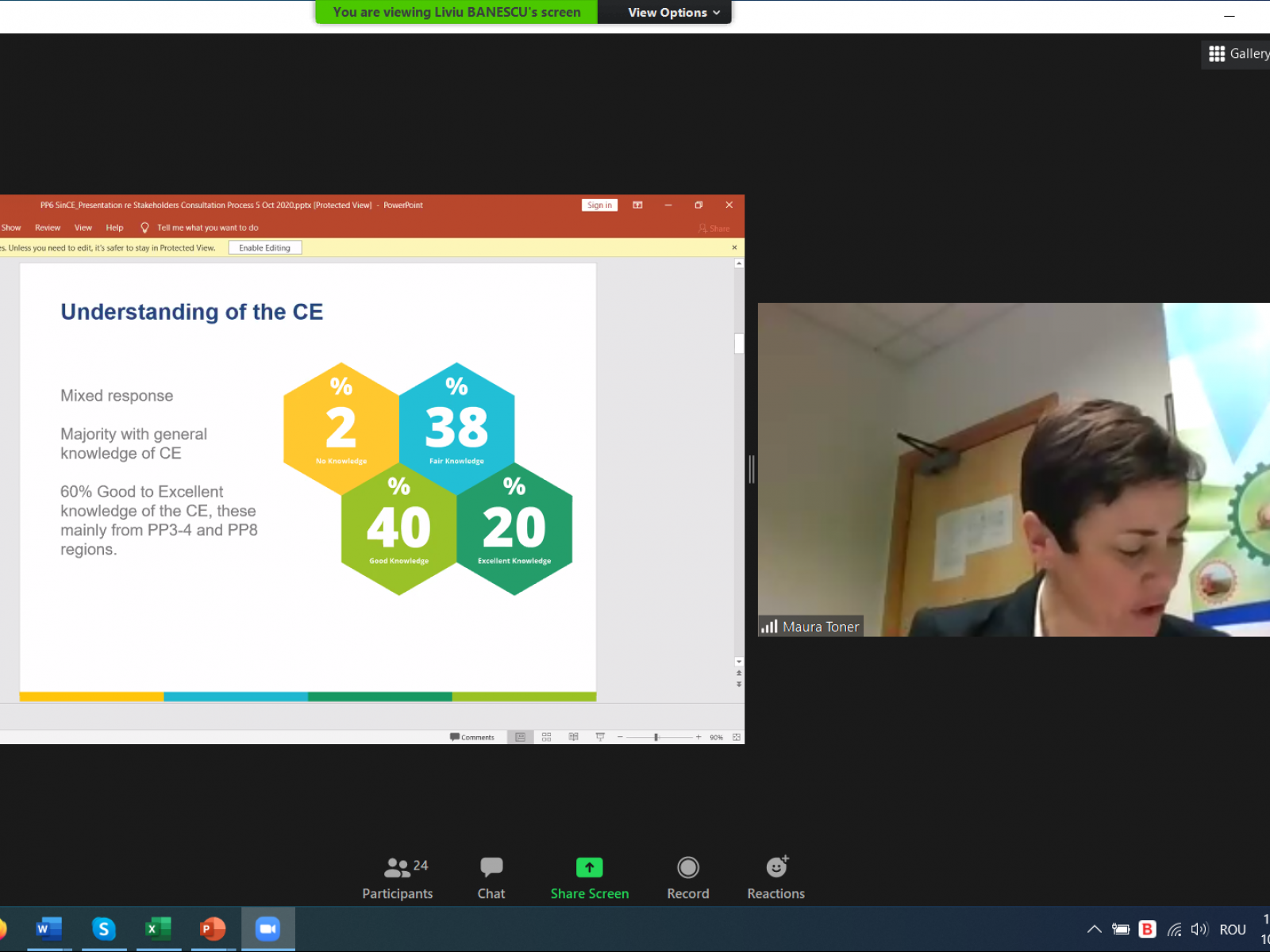Expand the View Options dropdown

click(x=673, y=13)
